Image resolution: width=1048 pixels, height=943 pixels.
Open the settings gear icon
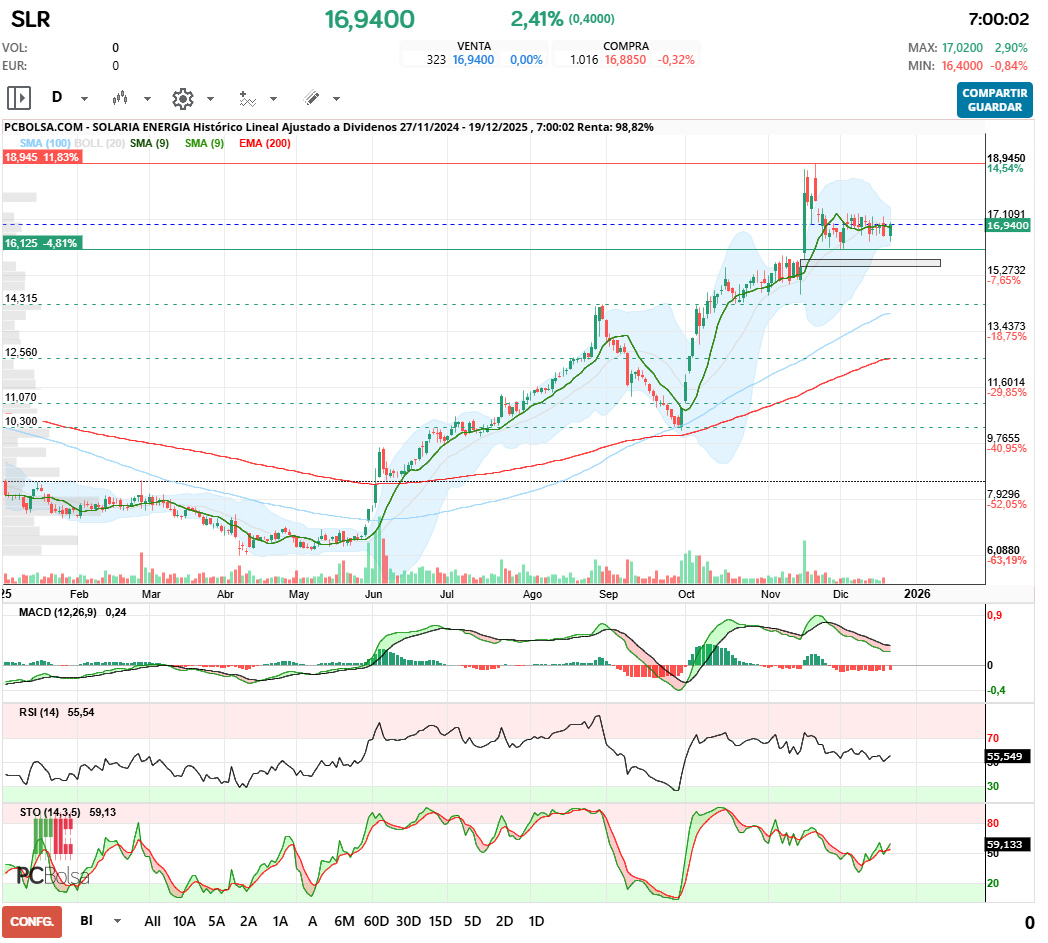pos(182,98)
